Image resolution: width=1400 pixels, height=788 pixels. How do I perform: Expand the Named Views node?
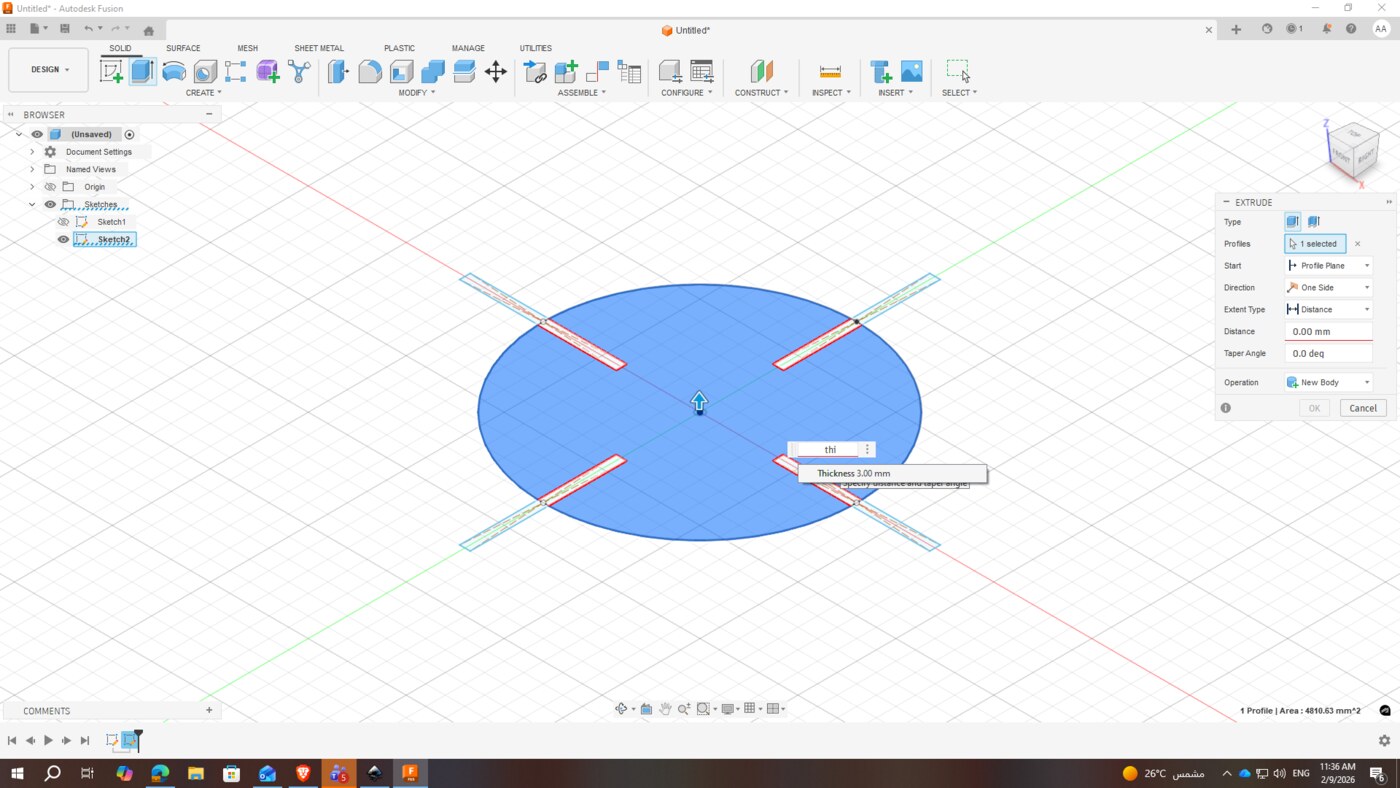coord(32,169)
